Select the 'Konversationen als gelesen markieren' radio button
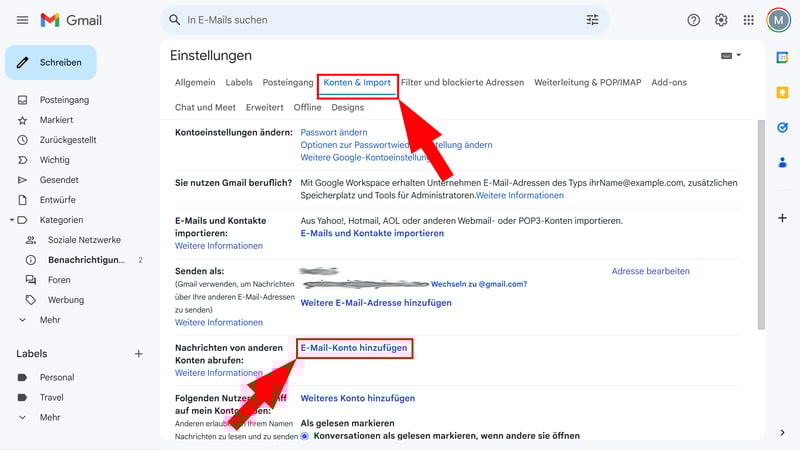800x450 pixels. click(306, 436)
